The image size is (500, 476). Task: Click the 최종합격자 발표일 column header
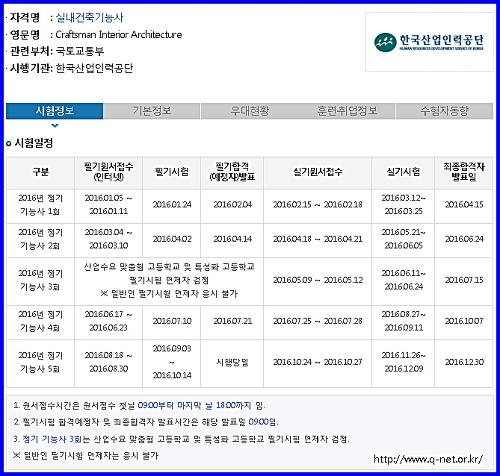click(x=464, y=172)
